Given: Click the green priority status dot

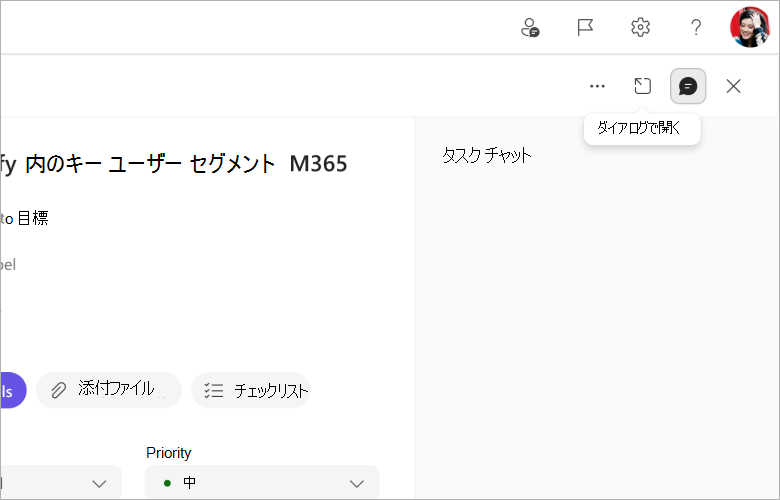Looking at the screenshot, I should click(x=168, y=483).
